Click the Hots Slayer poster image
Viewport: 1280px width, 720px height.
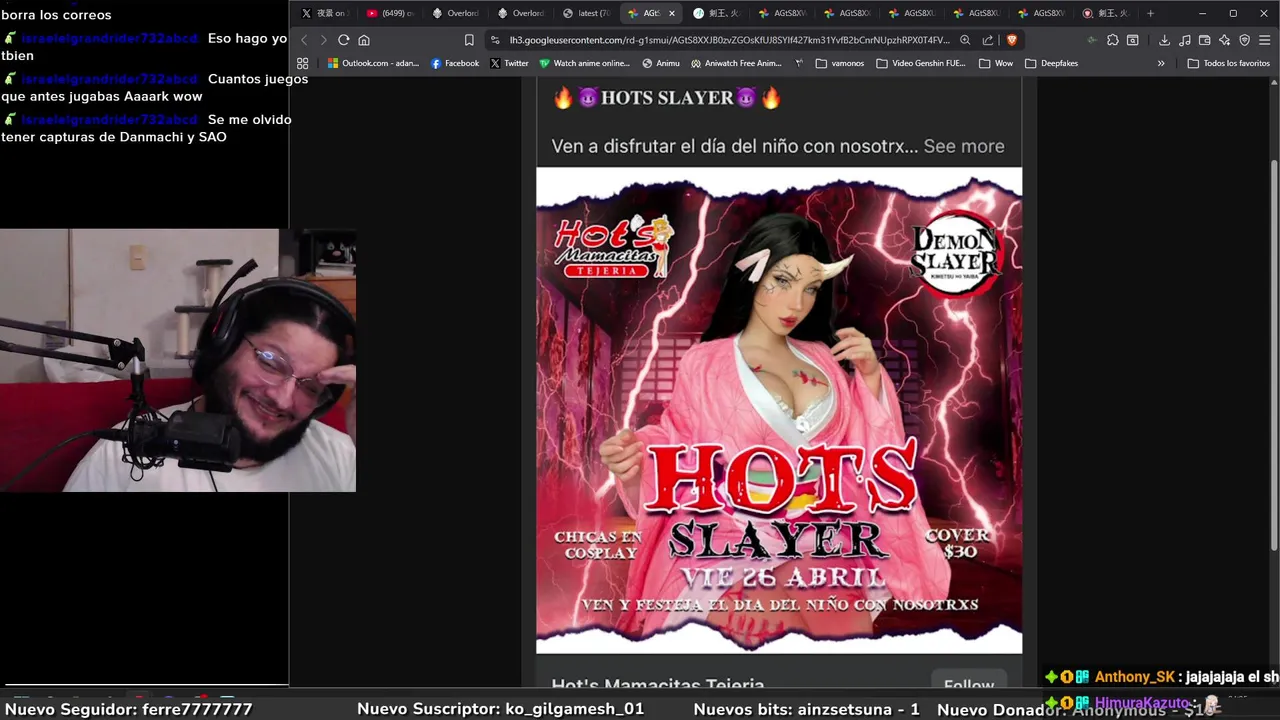click(x=779, y=410)
